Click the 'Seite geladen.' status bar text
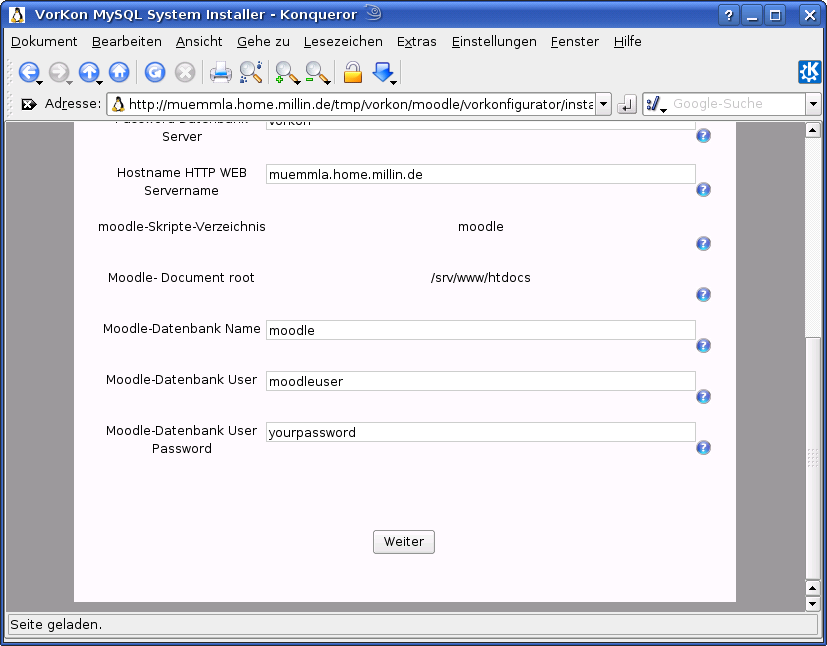The width and height of the screenshot is (827, 646). pos(56,624)
